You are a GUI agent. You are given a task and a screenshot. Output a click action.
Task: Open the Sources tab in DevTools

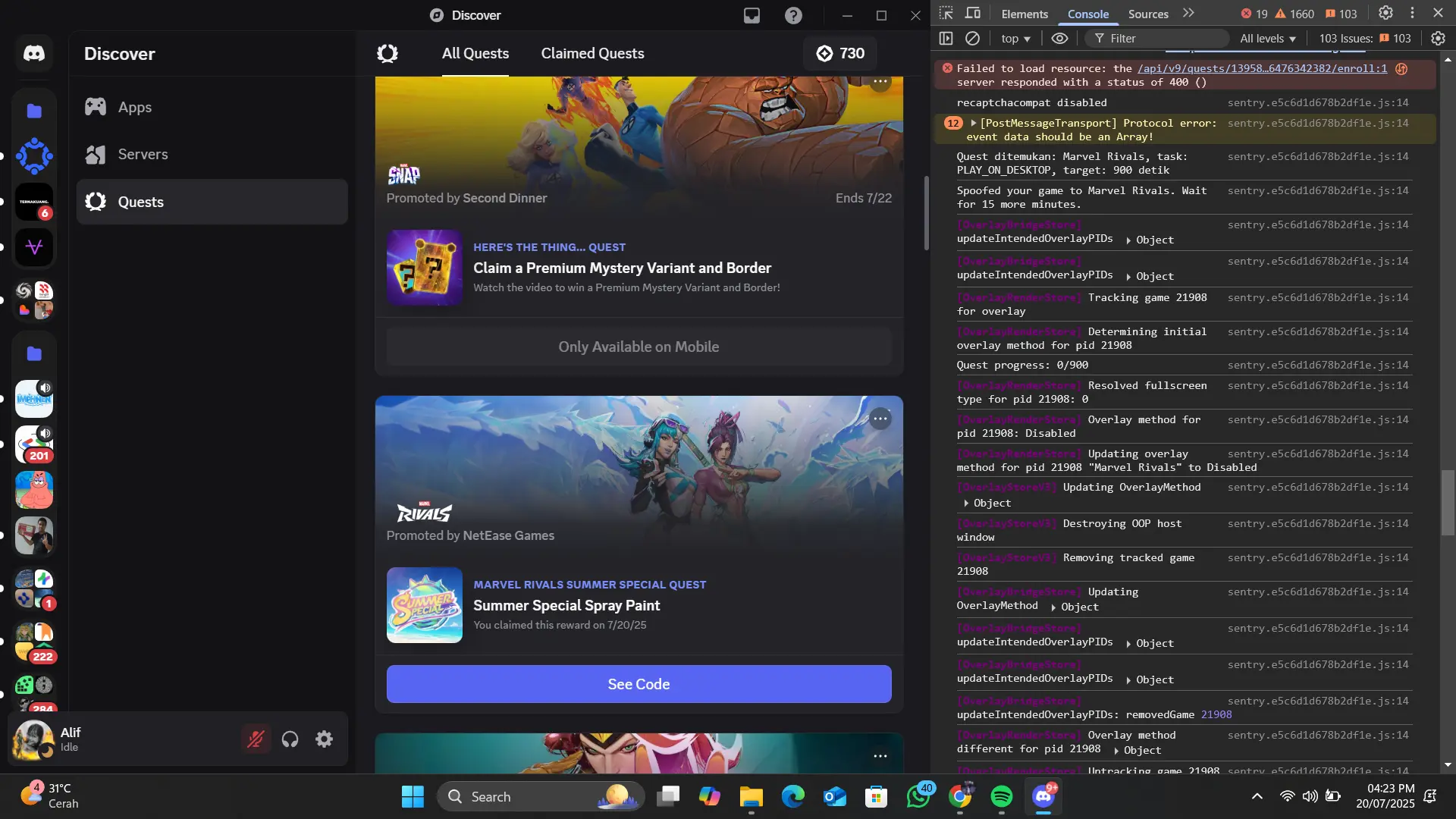click(x=1147, y=14)
